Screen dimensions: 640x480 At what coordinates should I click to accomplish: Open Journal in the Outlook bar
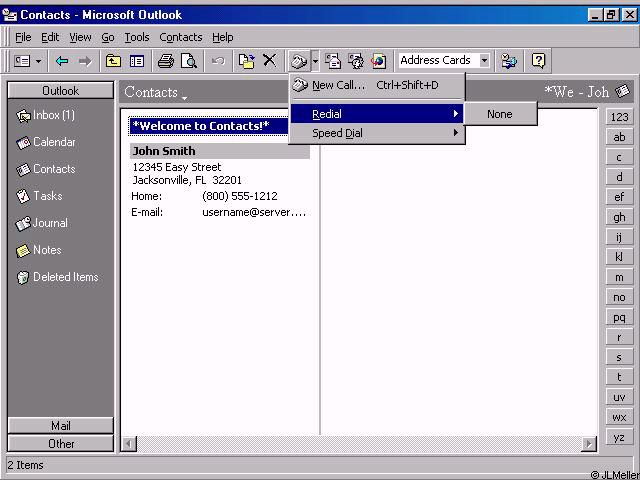point(42,223)
